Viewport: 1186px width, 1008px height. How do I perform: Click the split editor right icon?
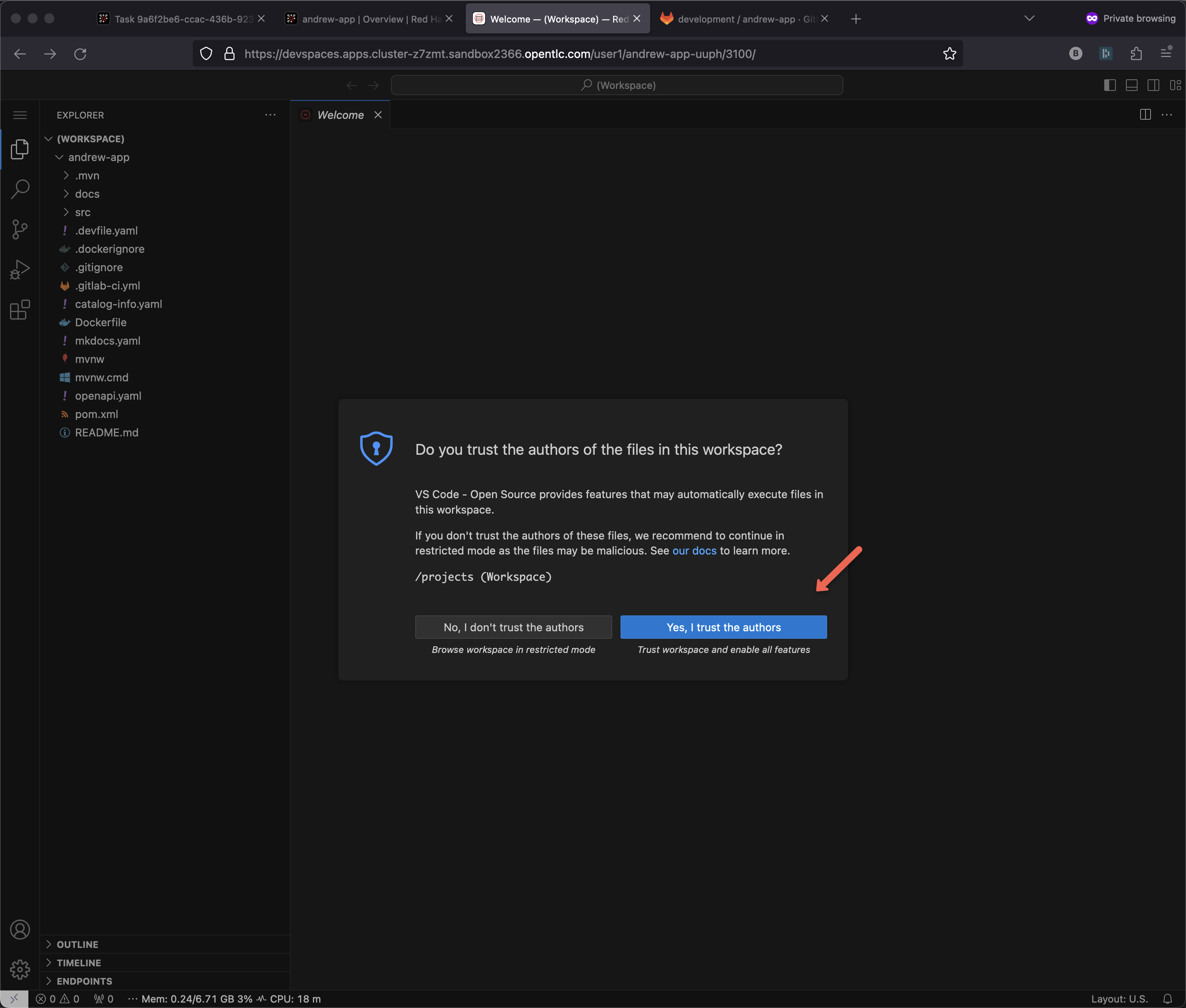click(x=1145, y=115)
